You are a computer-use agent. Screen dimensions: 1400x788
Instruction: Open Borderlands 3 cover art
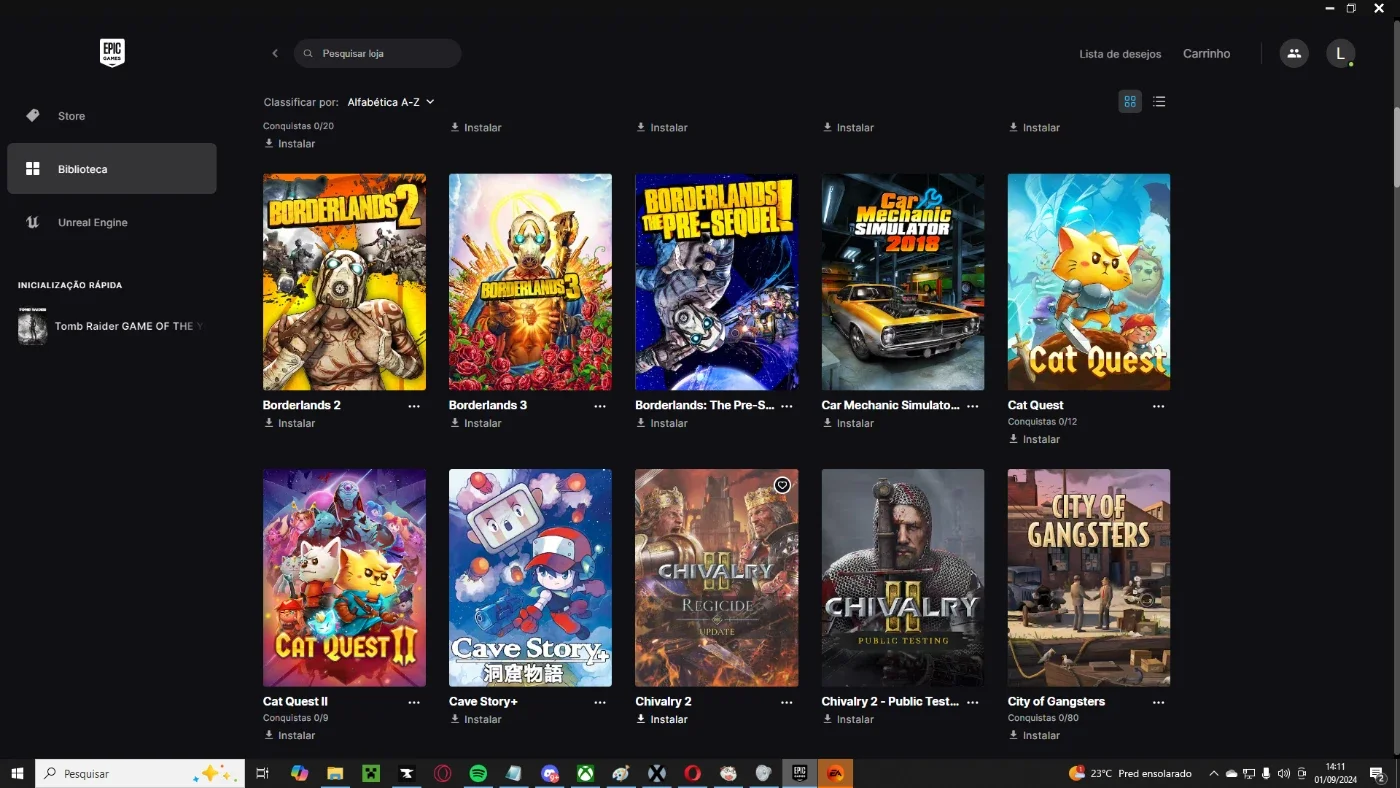[x=530, y=282]
